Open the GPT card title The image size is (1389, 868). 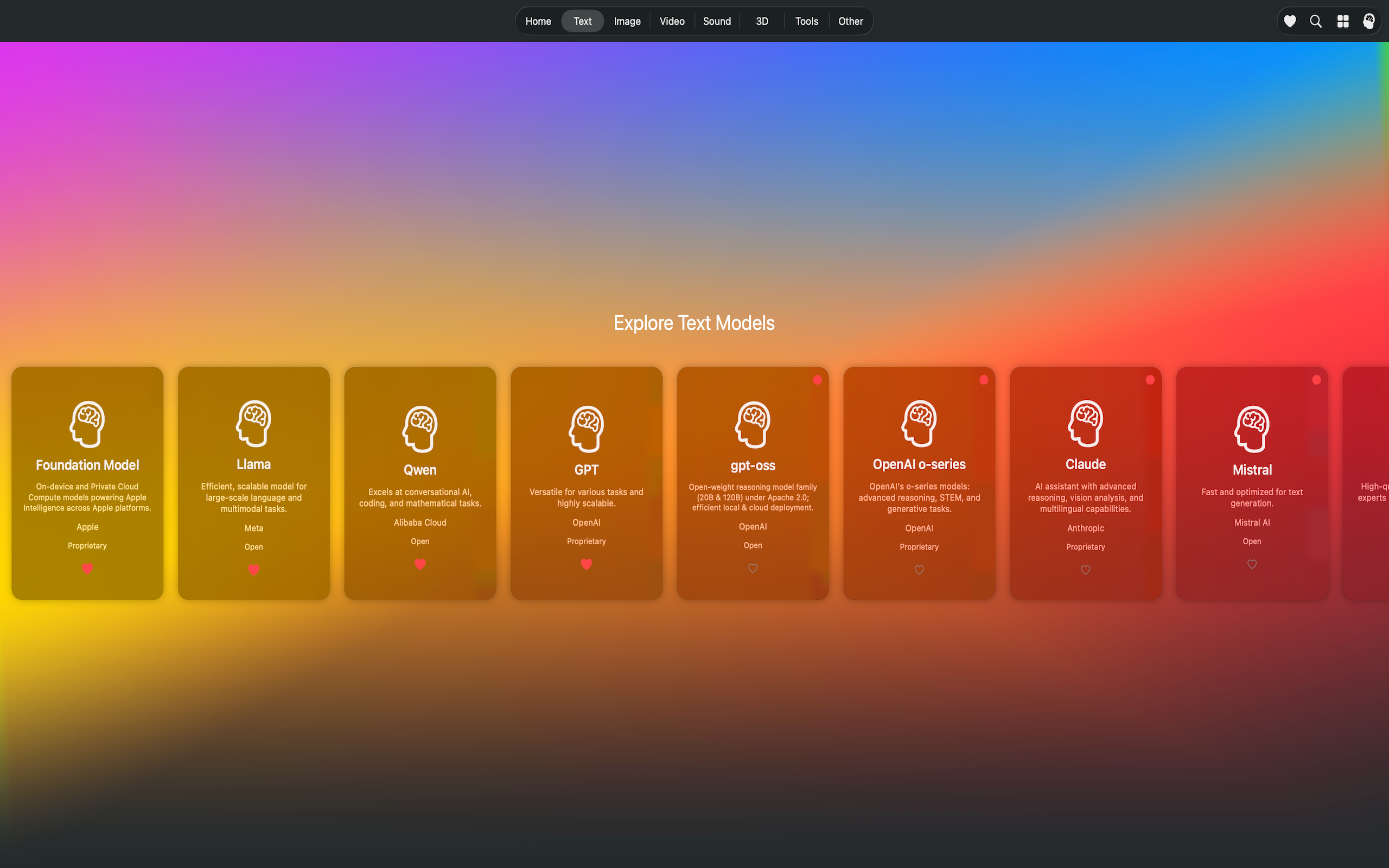tap(587, 470)
